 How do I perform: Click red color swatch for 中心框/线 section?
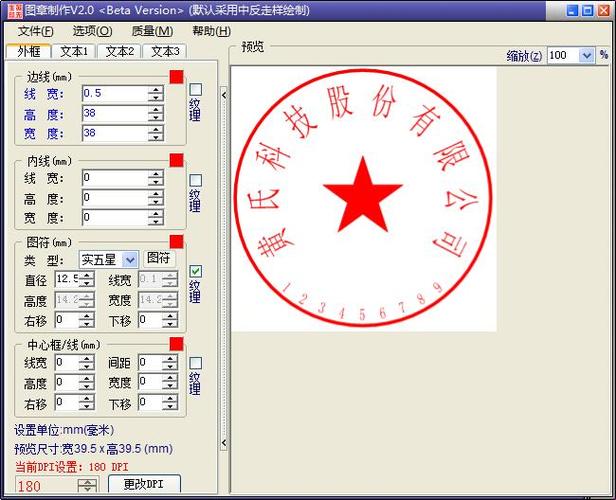176,344
